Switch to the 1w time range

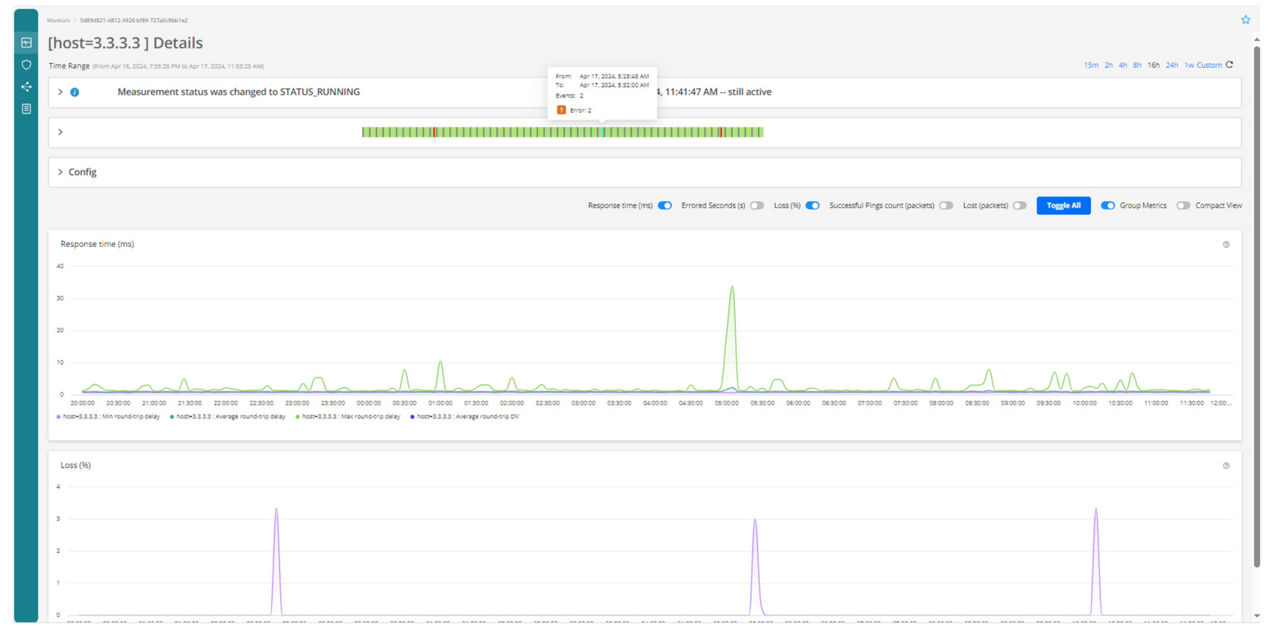tap(1190, 64)
